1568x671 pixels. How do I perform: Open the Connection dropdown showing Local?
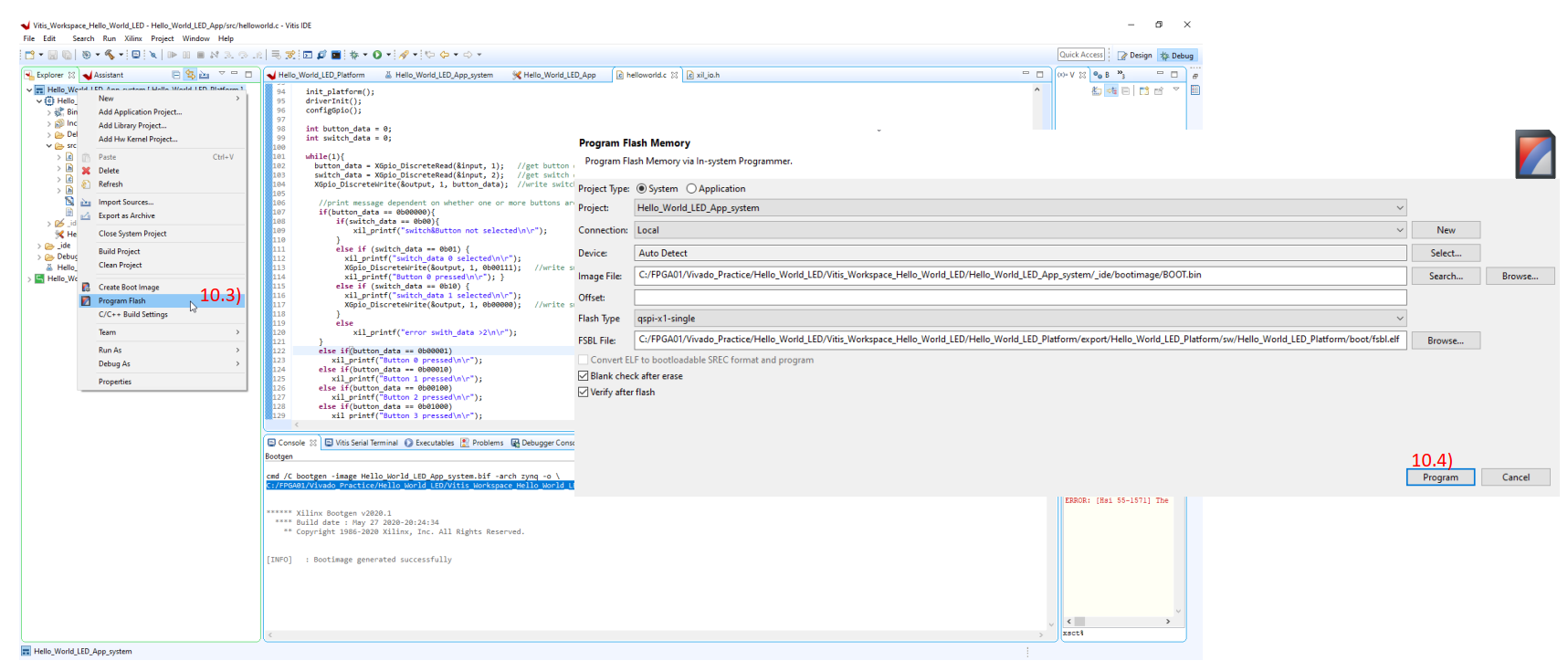pos(1400,230)
